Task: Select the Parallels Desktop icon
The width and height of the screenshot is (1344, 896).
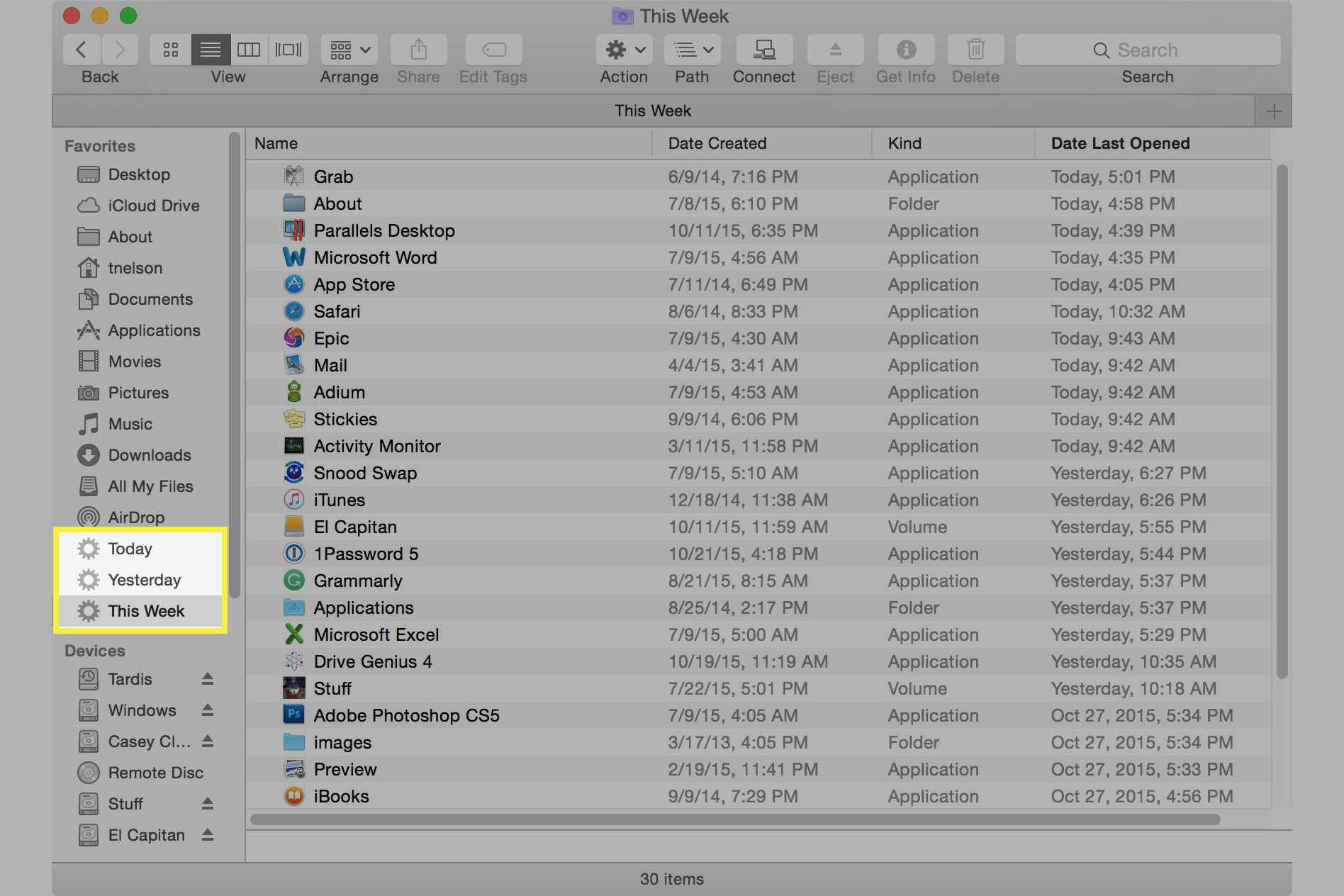Action: tap(293, 230)
